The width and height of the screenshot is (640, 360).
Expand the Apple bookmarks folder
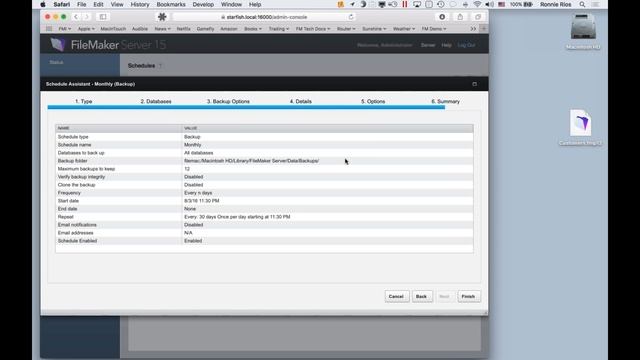(x=86, y=29)
